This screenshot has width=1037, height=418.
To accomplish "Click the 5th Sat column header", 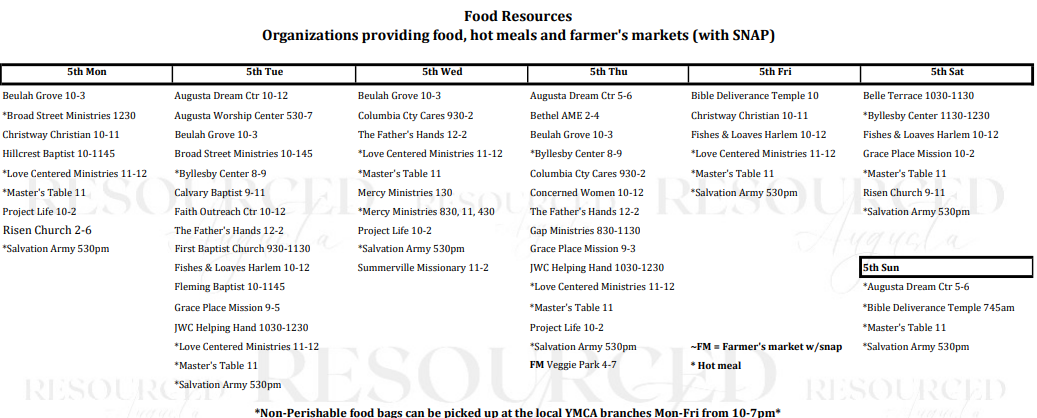I will pos(946,72).
